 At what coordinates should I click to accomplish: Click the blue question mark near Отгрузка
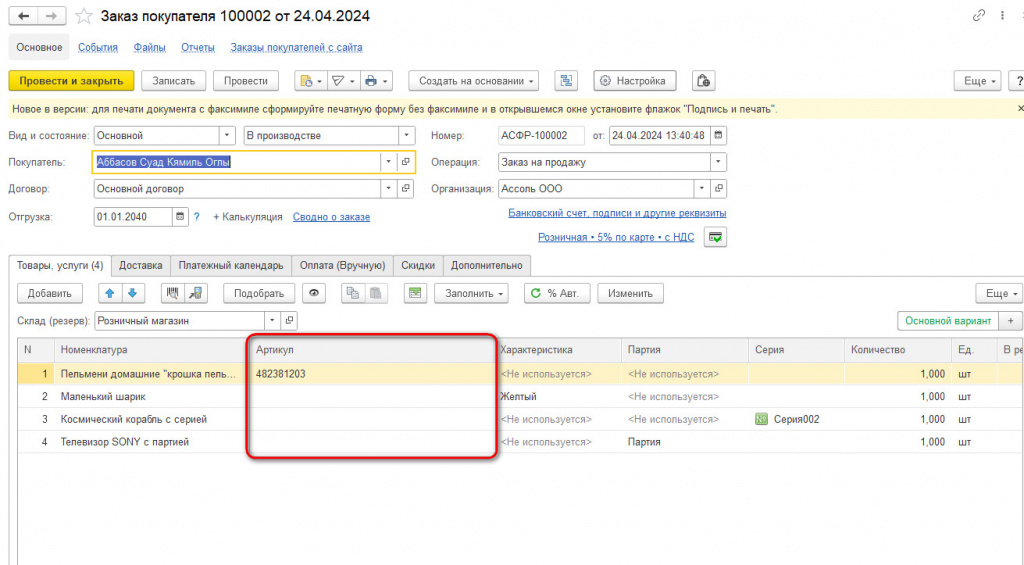(197, 217)
